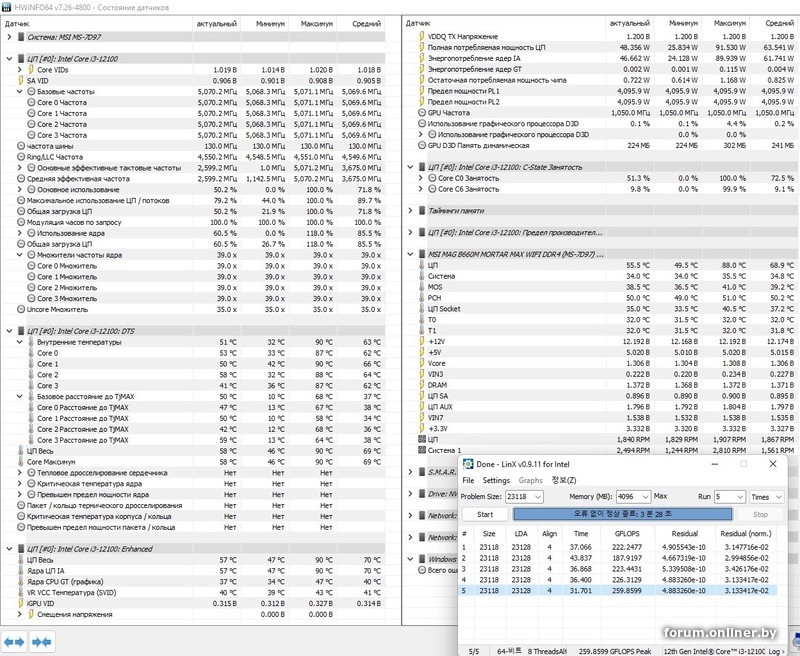
Task: Open the LinX File menu
Action: click(x=468, y=480)
